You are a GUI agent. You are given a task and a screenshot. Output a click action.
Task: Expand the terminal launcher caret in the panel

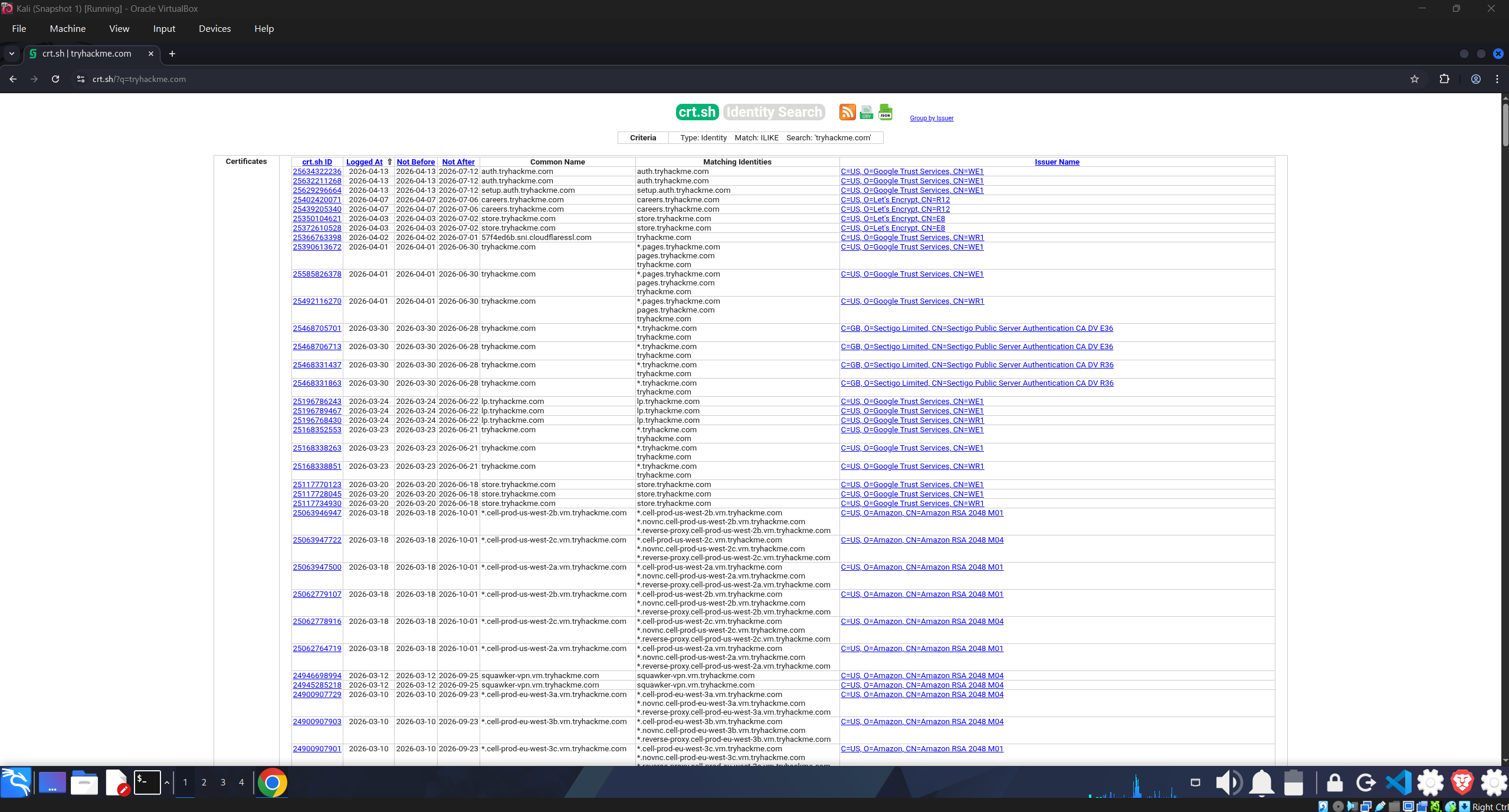(x=167, y=783)
